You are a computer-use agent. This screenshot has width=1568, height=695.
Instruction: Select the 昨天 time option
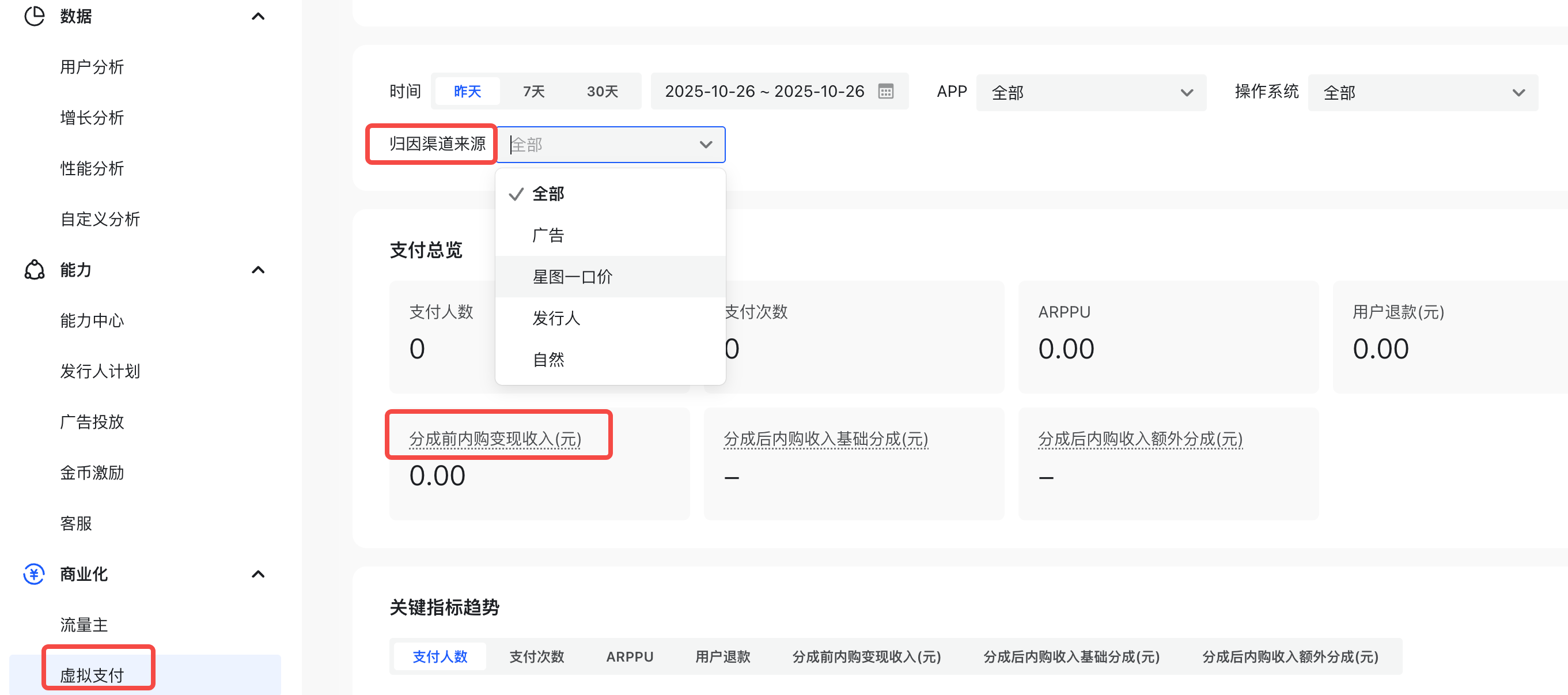[467, 92]
